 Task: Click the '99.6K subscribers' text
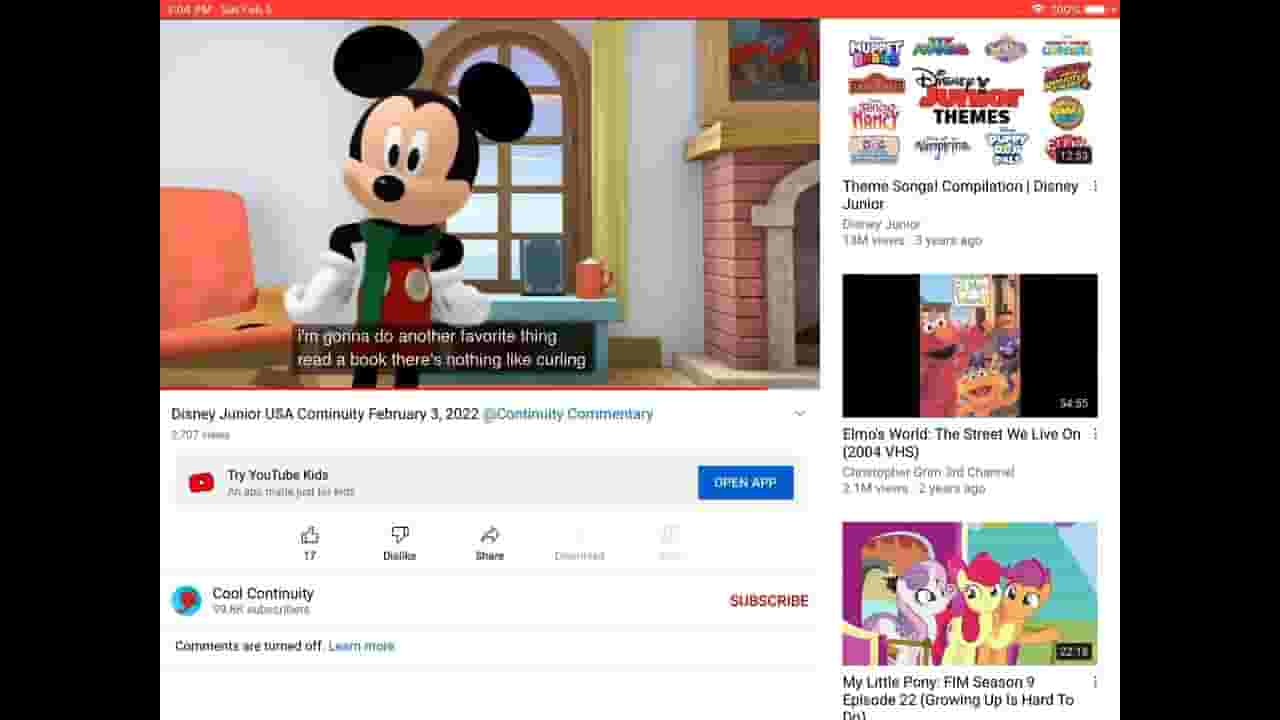(261, 610)
